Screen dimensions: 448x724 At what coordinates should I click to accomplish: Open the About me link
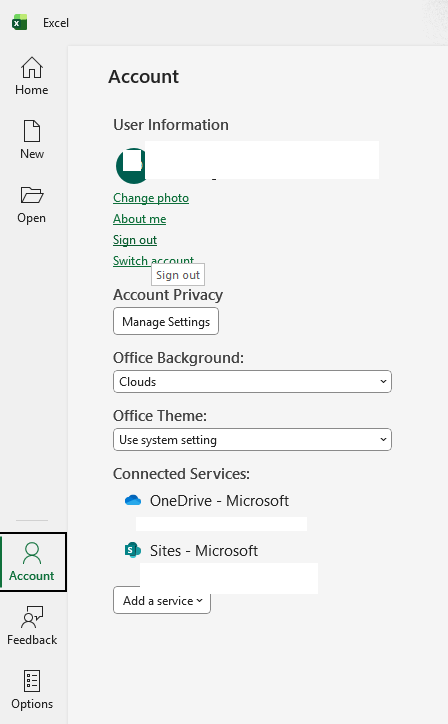pyautogui.click(x=139, y=219)
